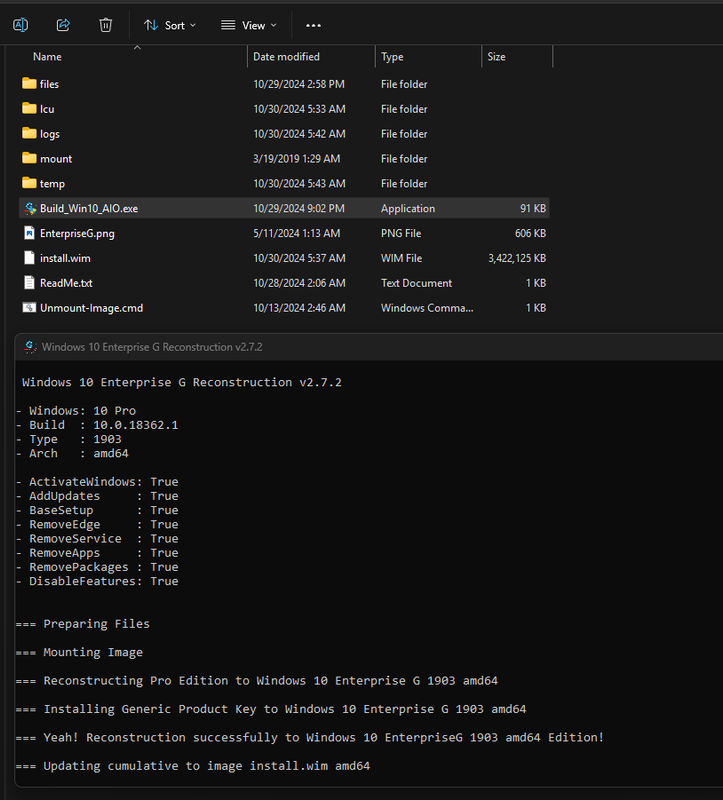The image size is (723, 800).
Task: Select the lcu folder icon
Action: click(29, 108)
